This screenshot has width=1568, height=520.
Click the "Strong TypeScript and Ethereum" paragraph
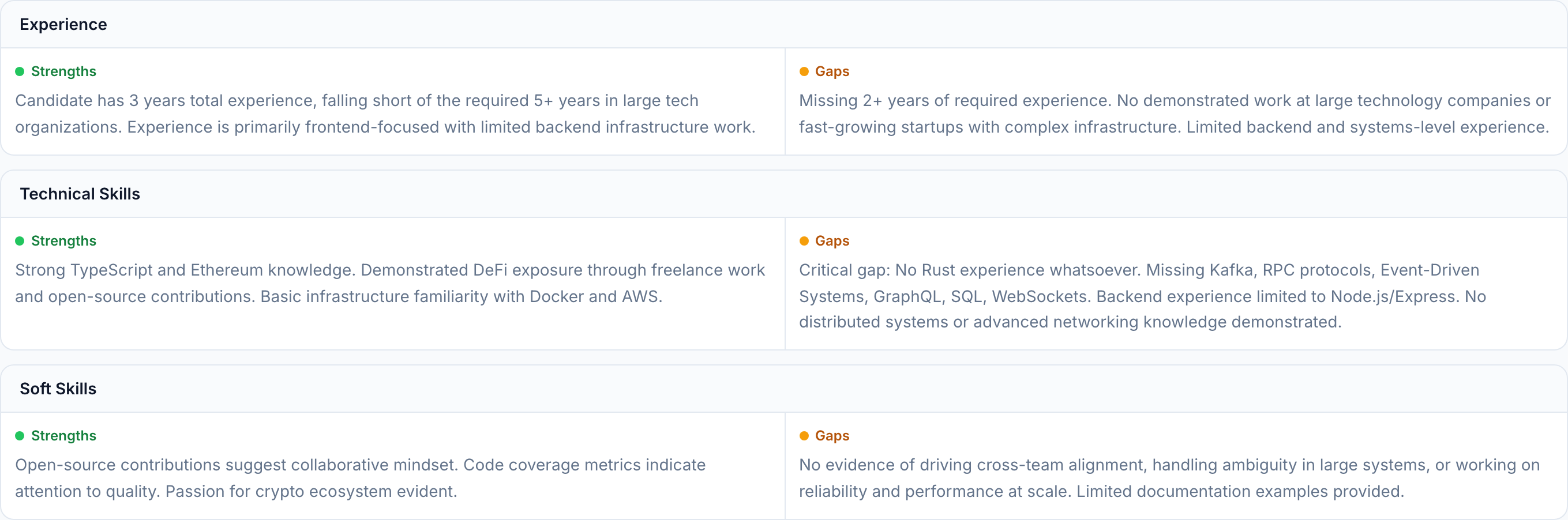(x=389, y=283)
